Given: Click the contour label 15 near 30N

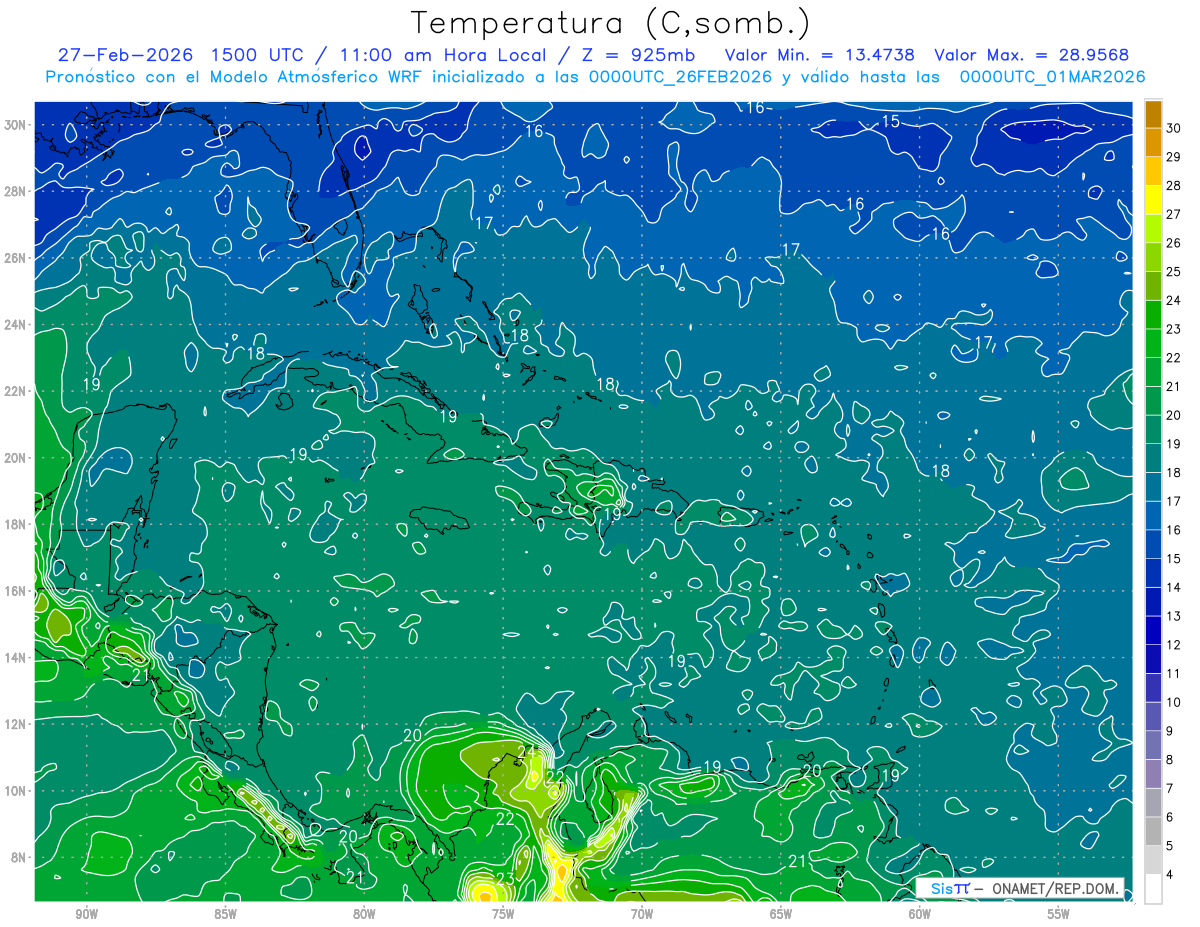Looking at the screenshot, I should click(891, 122).
